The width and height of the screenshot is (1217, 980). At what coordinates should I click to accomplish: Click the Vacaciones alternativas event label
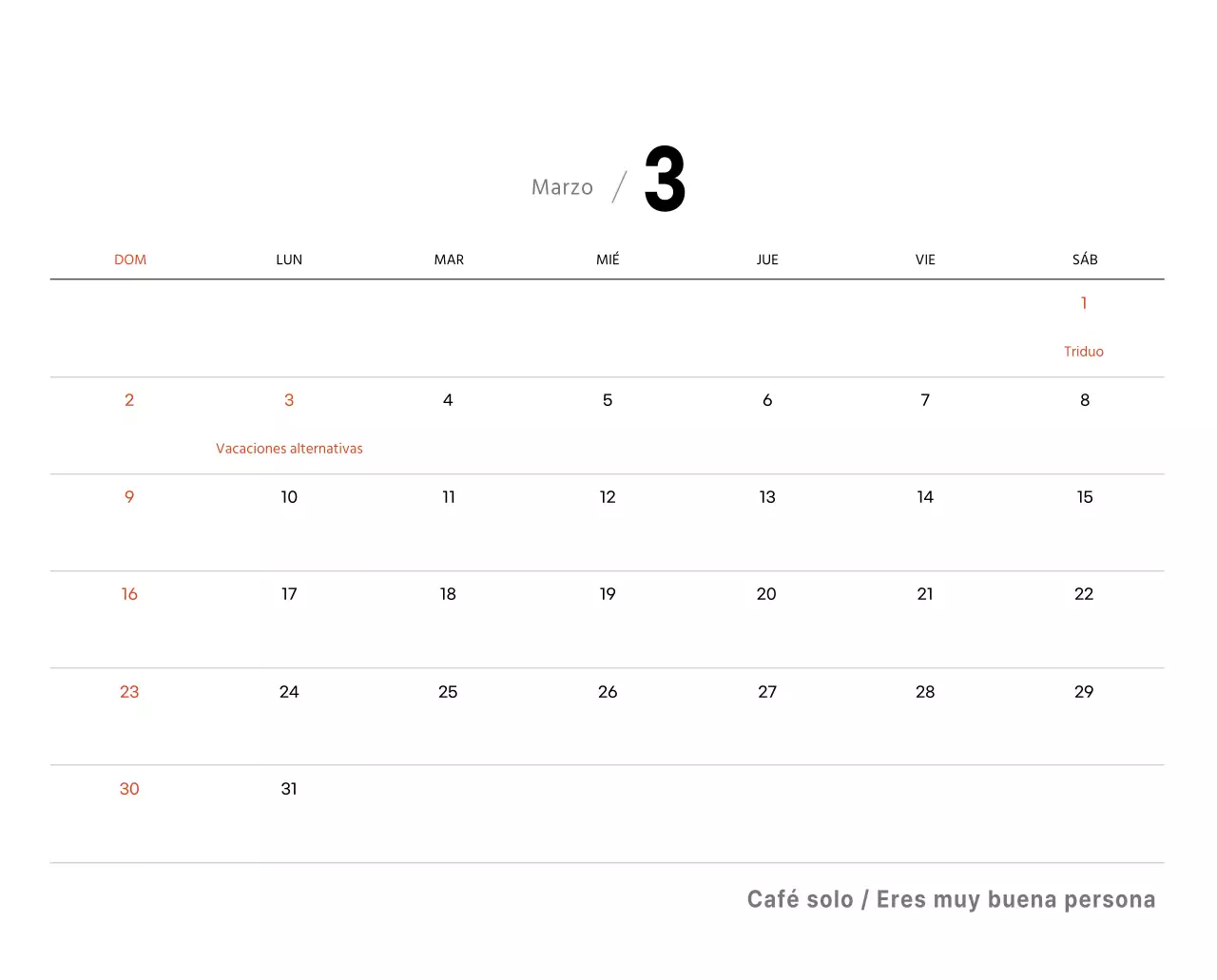289,449
